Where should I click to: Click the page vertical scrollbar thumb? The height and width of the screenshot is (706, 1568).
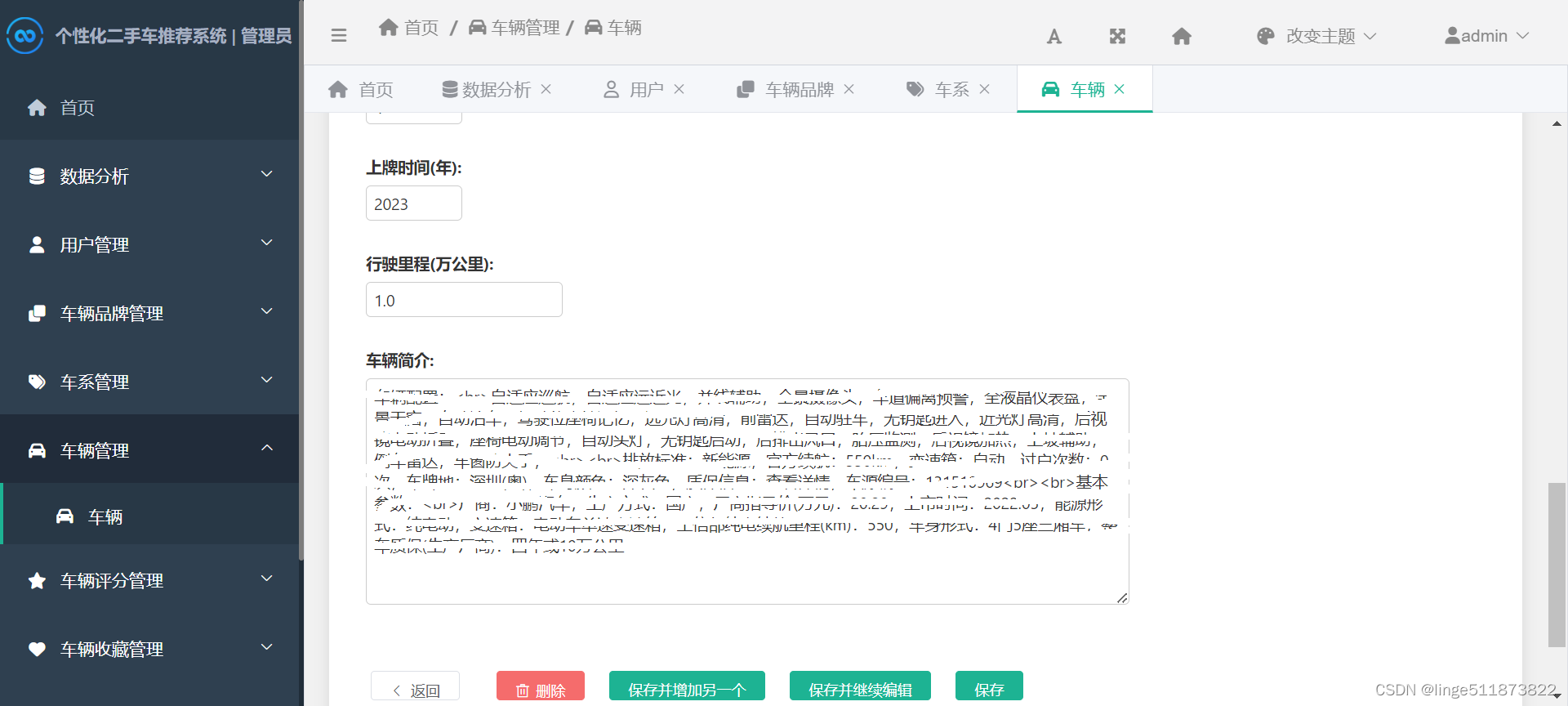[1557, 565]
